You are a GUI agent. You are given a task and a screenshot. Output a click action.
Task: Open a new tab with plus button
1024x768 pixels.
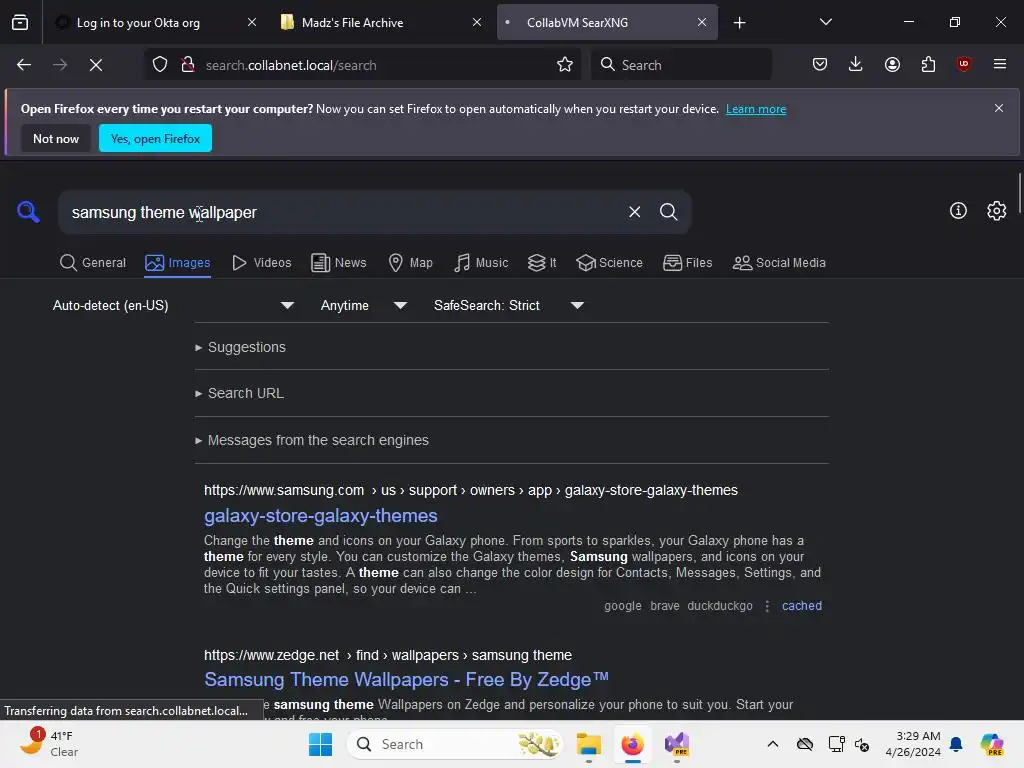tap(739, 23)
